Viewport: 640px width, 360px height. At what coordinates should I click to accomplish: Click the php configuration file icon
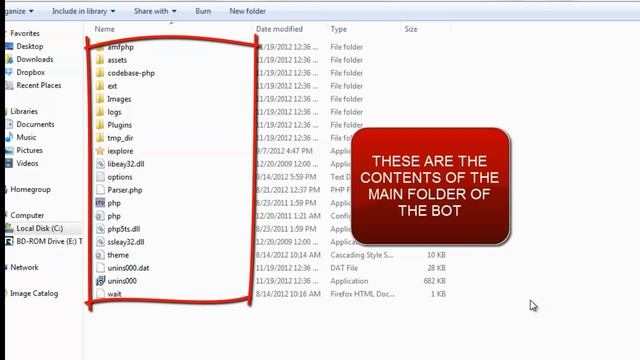click(100, 216)
